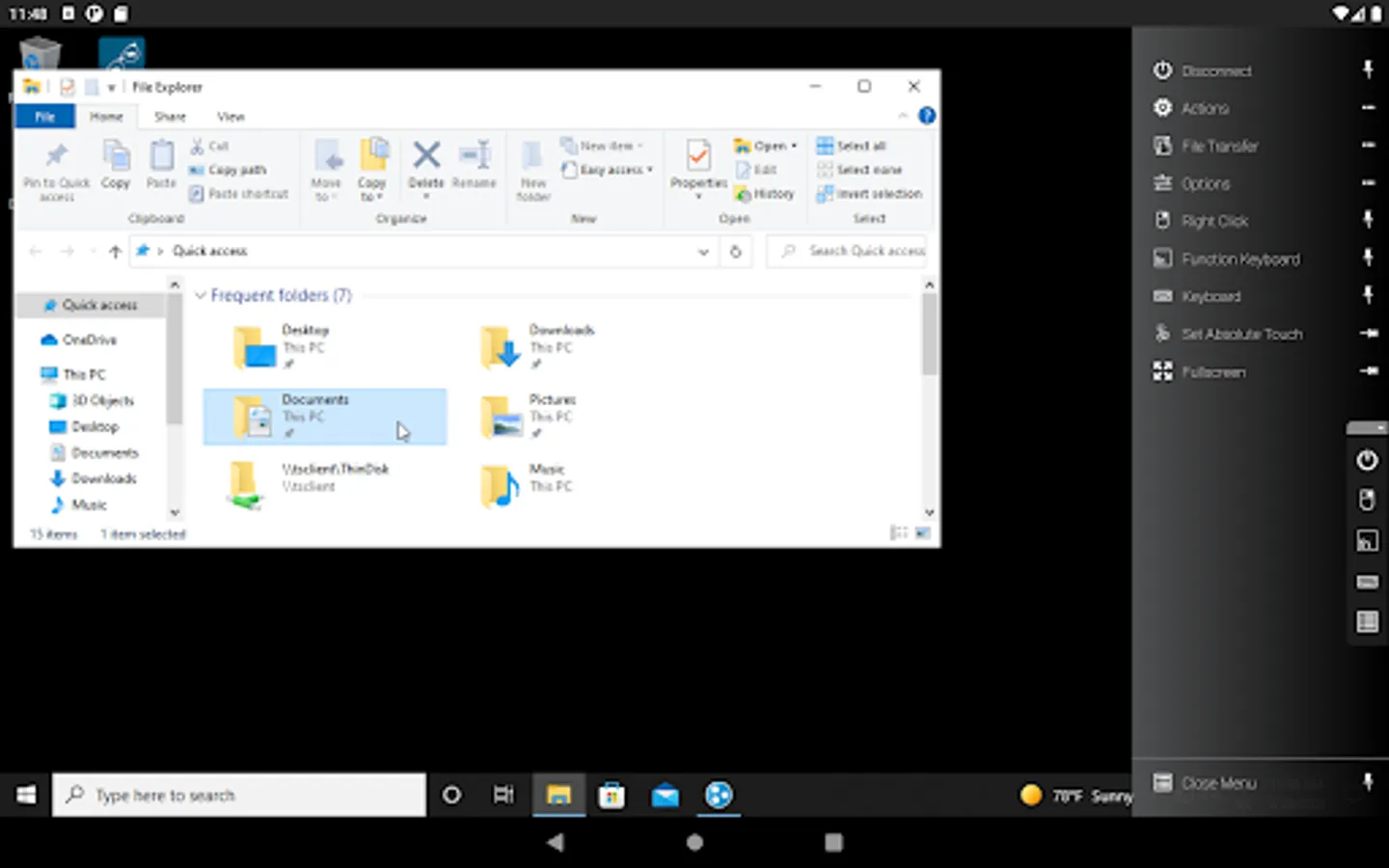Click the file list vertical scrollbar
The height and width of the screenshot is (868, 1389).
(x=929, y=335)
